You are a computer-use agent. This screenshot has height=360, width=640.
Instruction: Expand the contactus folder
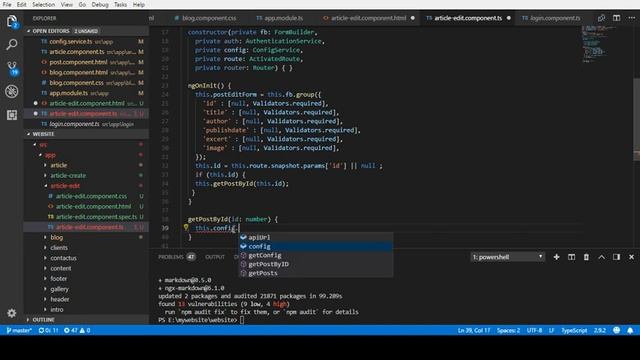[86, 258]
